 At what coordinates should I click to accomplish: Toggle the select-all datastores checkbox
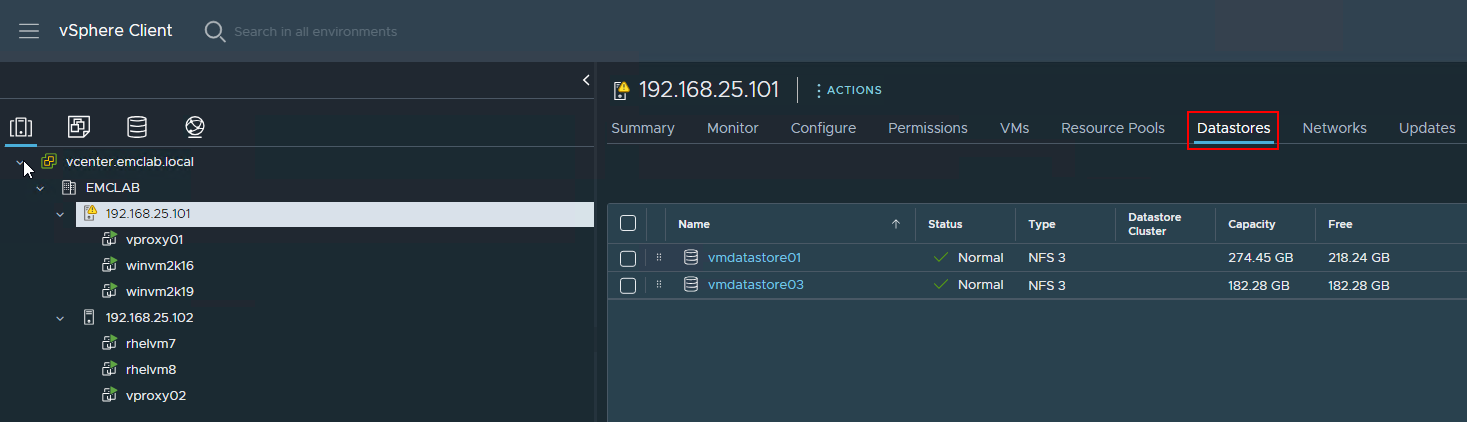[x=628, y=224]
